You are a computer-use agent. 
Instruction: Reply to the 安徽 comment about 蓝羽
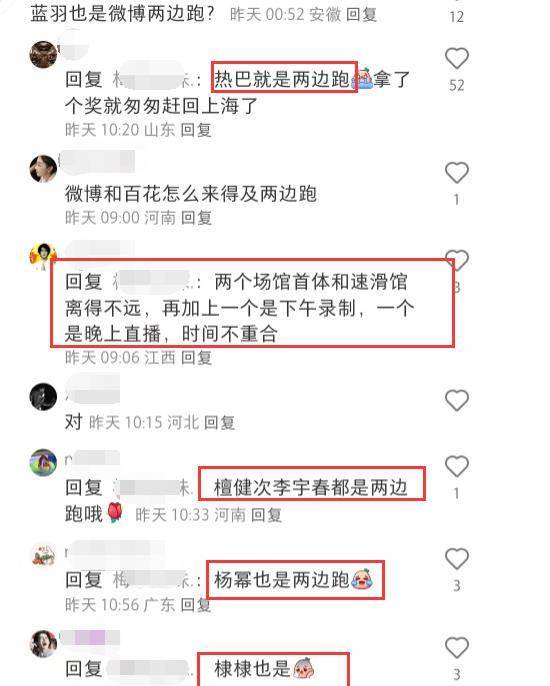(x=361, y=14)
